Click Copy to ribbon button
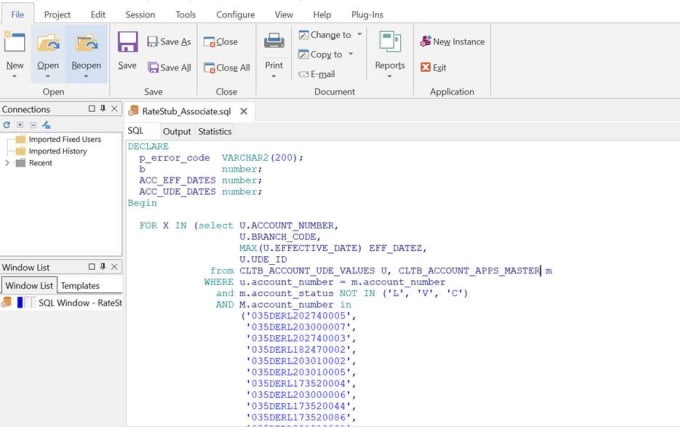The image size is (680, 427). (x=320, y=55)
